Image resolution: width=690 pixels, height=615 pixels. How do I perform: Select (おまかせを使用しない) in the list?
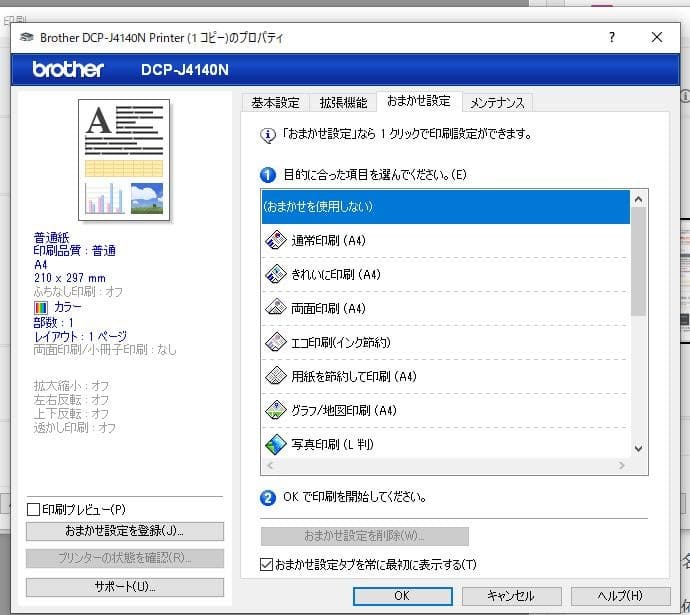[445, 206]
